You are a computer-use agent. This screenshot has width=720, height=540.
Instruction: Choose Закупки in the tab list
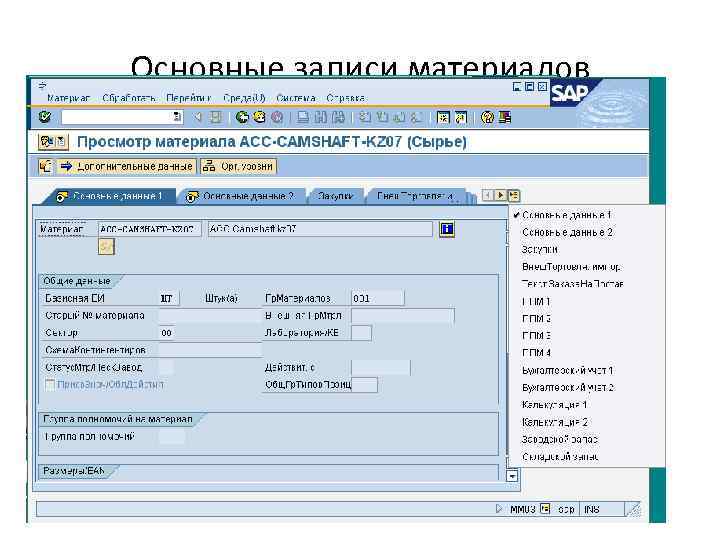coord(540,249)
